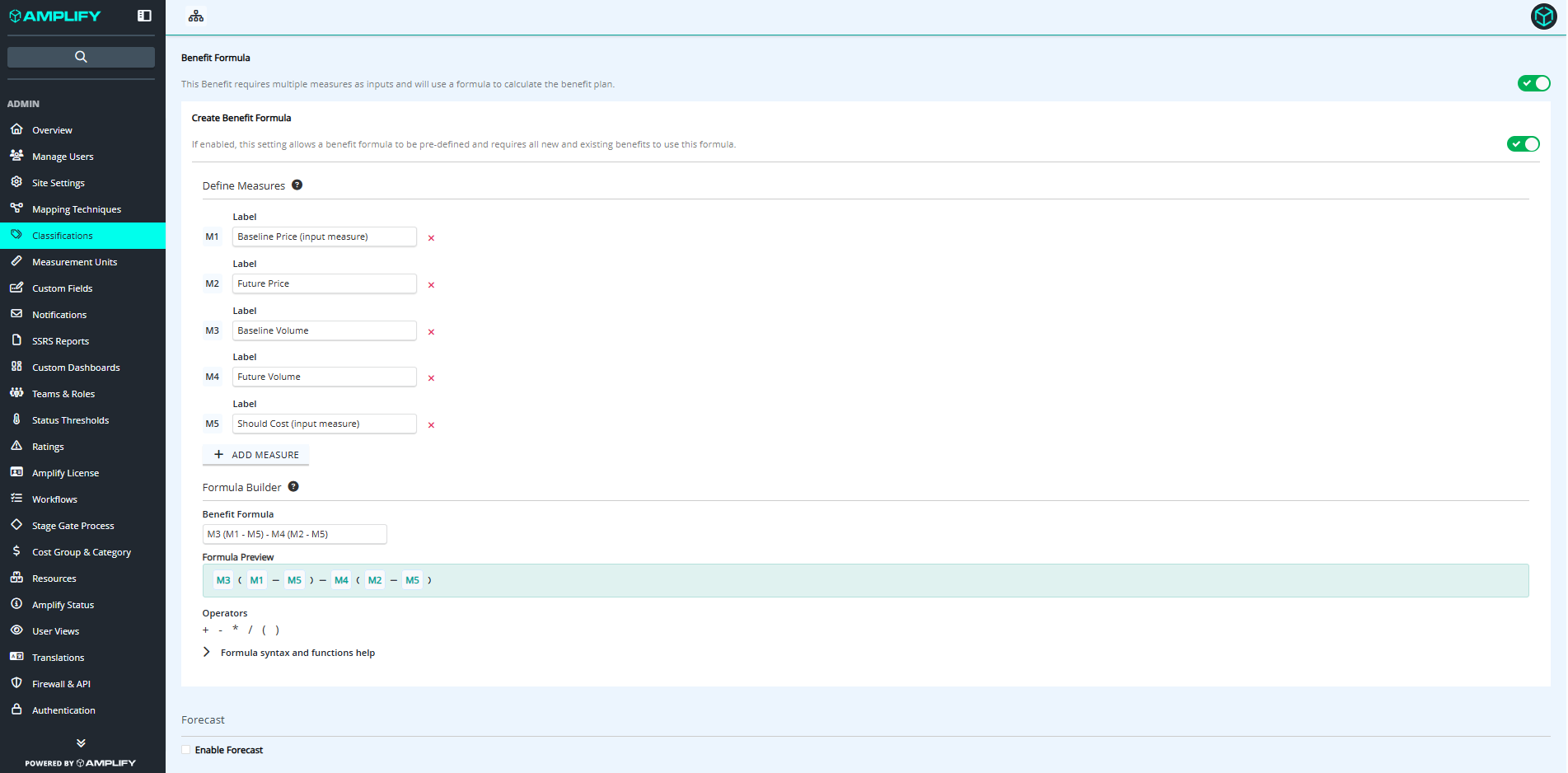Edit the M3 Baseline Volume label field

pos(324,330)
